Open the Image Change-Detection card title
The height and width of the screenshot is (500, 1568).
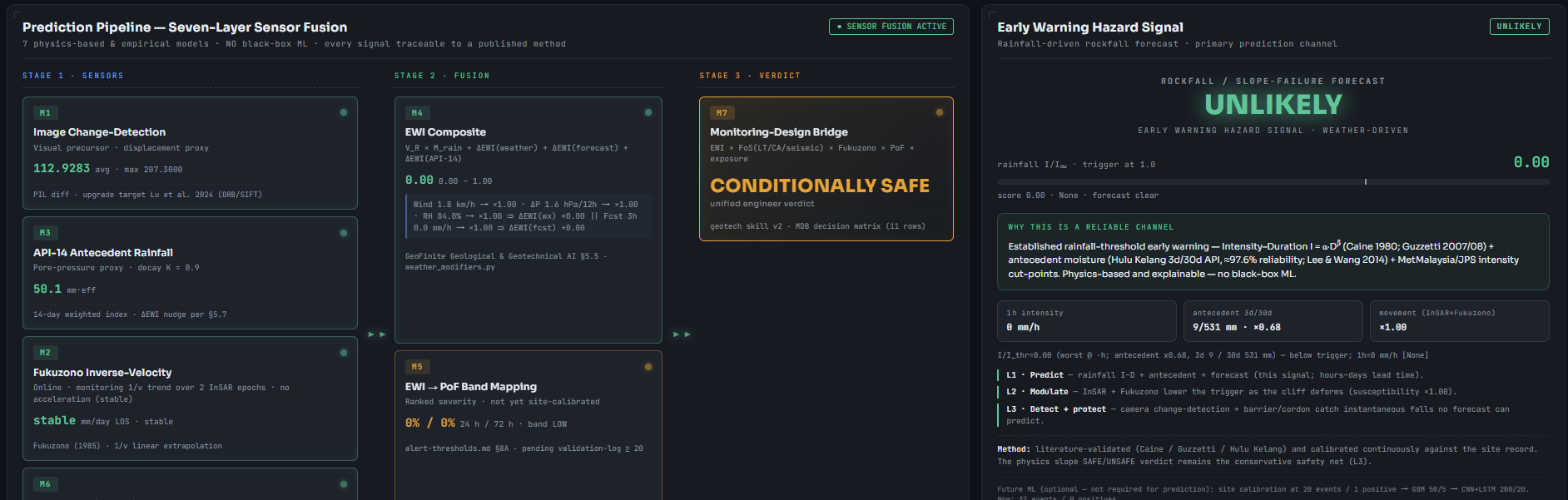(x=99, y=132)
